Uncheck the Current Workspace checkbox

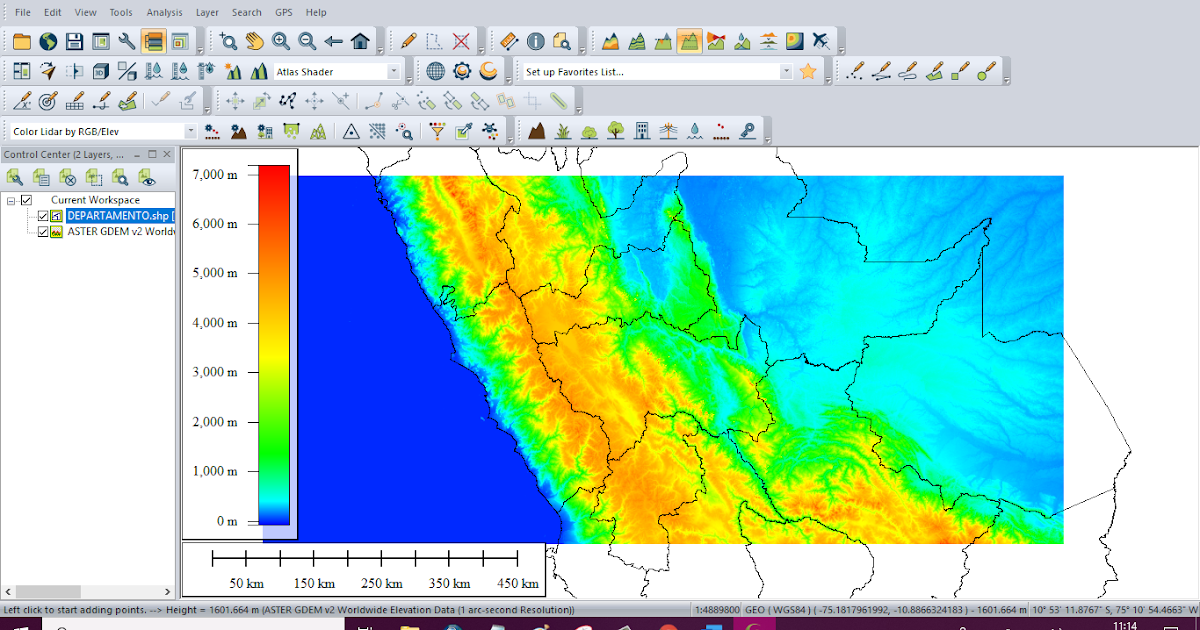[x=25, y=200]
